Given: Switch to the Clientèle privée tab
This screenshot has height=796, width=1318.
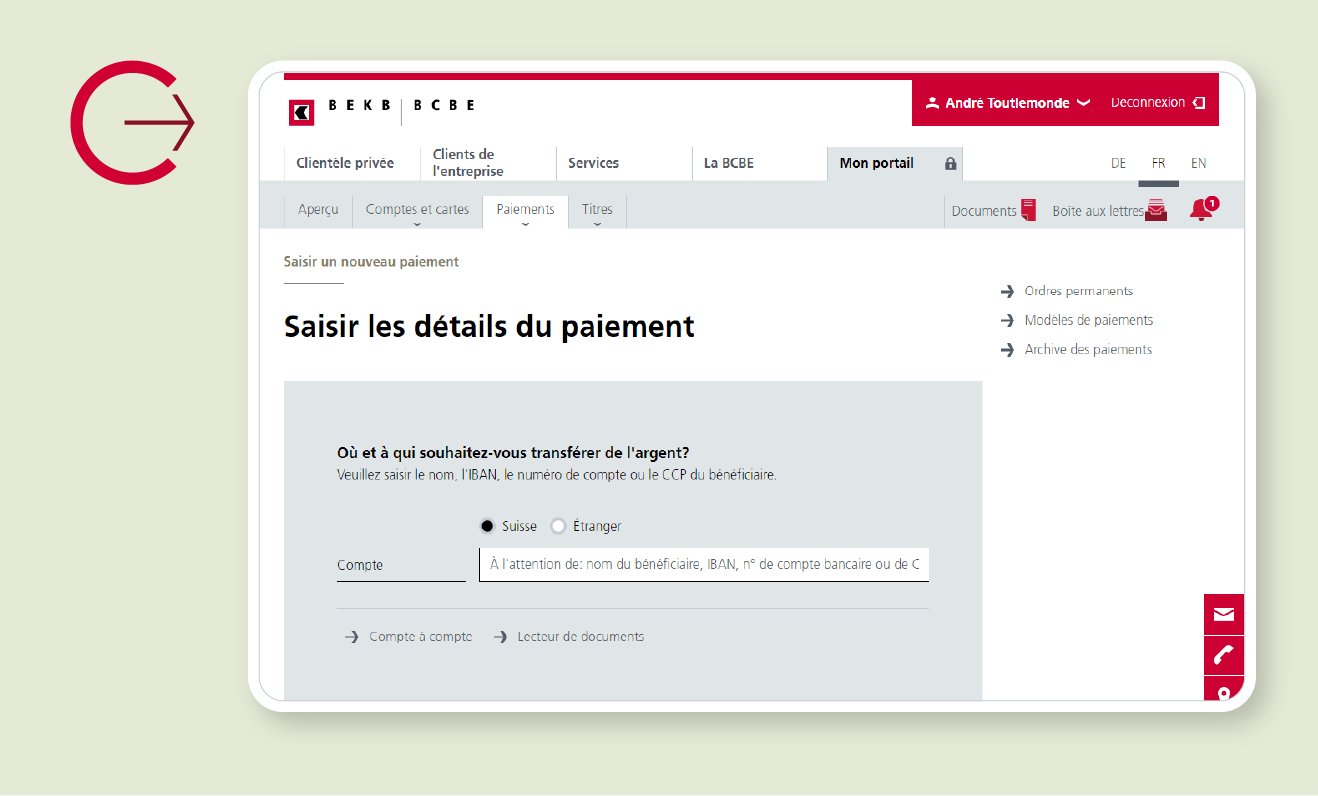Looking at the screenshot, I should pos(345,163).
